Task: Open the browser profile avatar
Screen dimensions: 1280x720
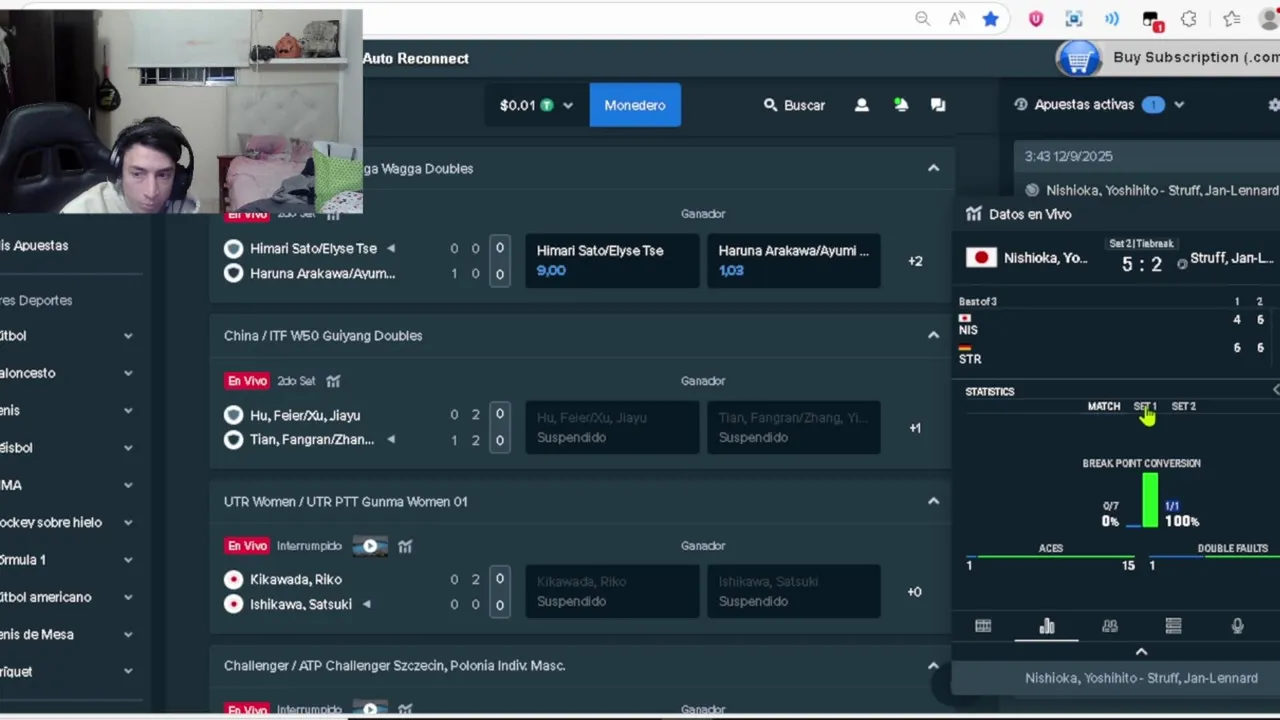Action: pyautogui.click(x=1271, y=19)
